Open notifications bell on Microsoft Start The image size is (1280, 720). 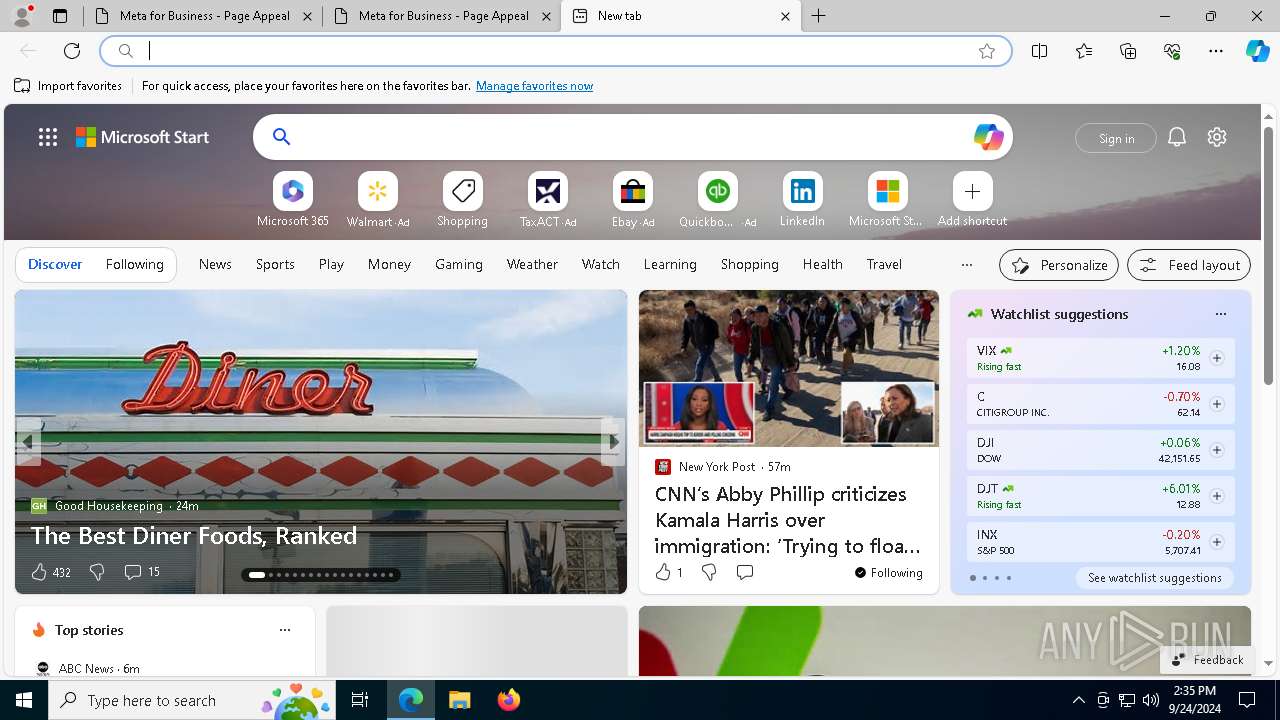1177,137
